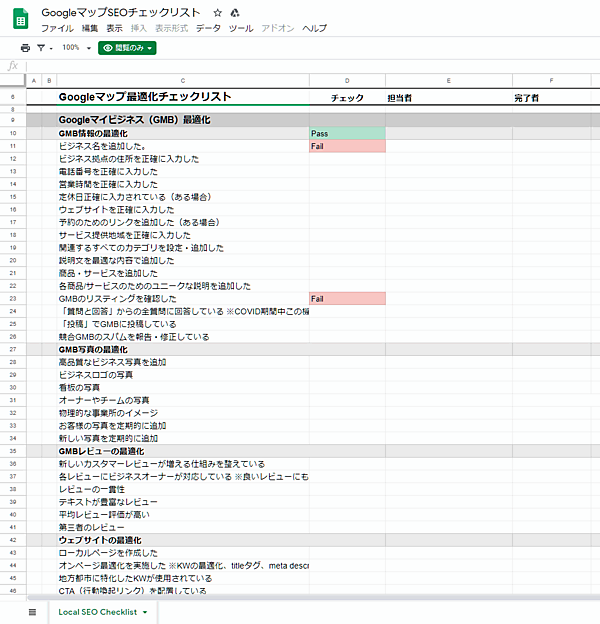Click the column D header
Image resolution: width=600 pixels, height=624 pixels.
347,80
